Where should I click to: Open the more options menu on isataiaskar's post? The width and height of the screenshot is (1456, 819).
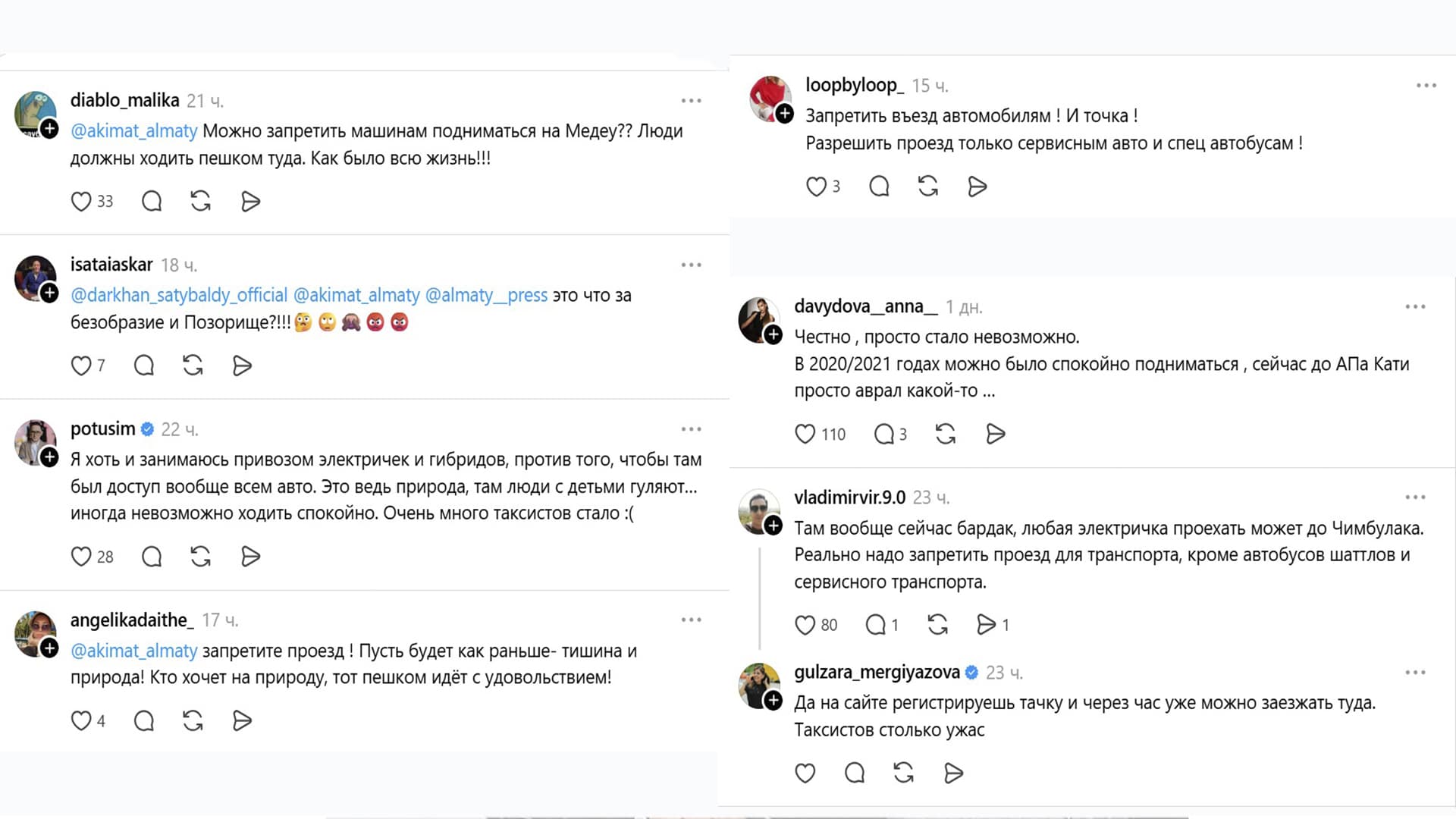coord(691,265)
